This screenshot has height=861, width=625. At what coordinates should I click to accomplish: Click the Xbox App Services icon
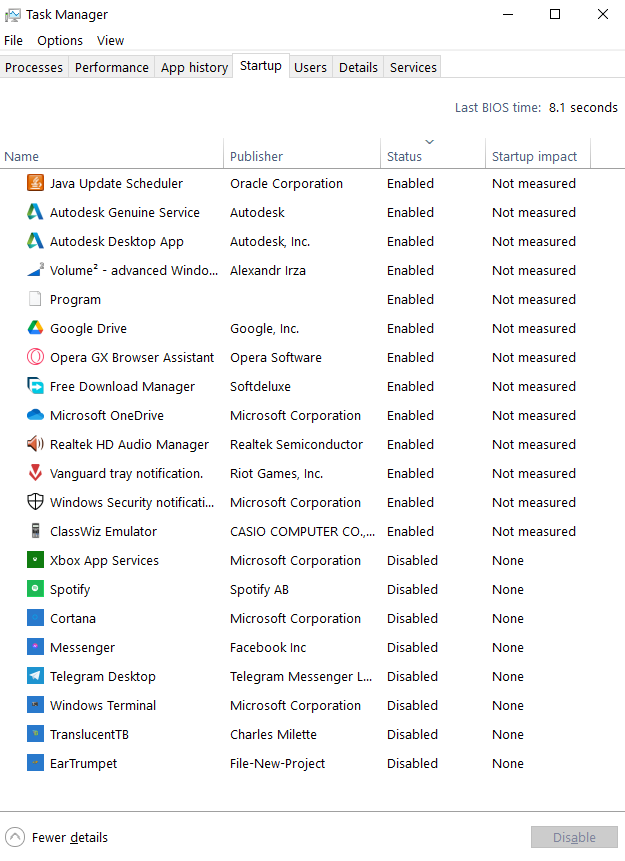[35, 561]
